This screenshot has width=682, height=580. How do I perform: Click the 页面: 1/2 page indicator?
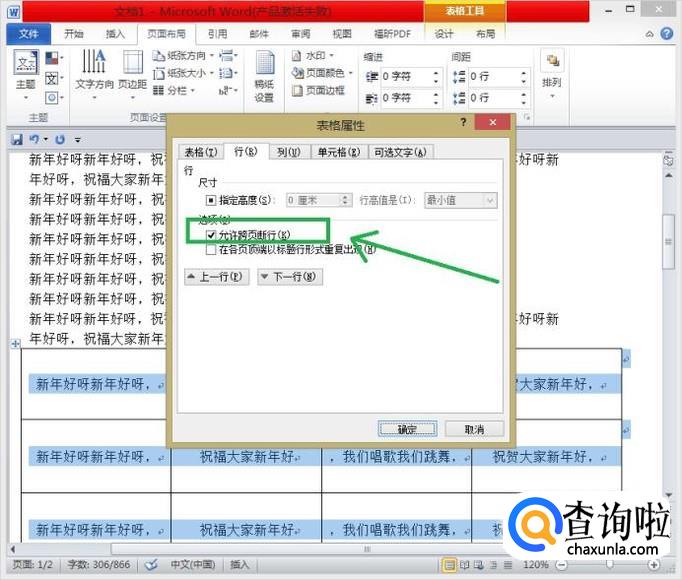(x=32, y=565)
